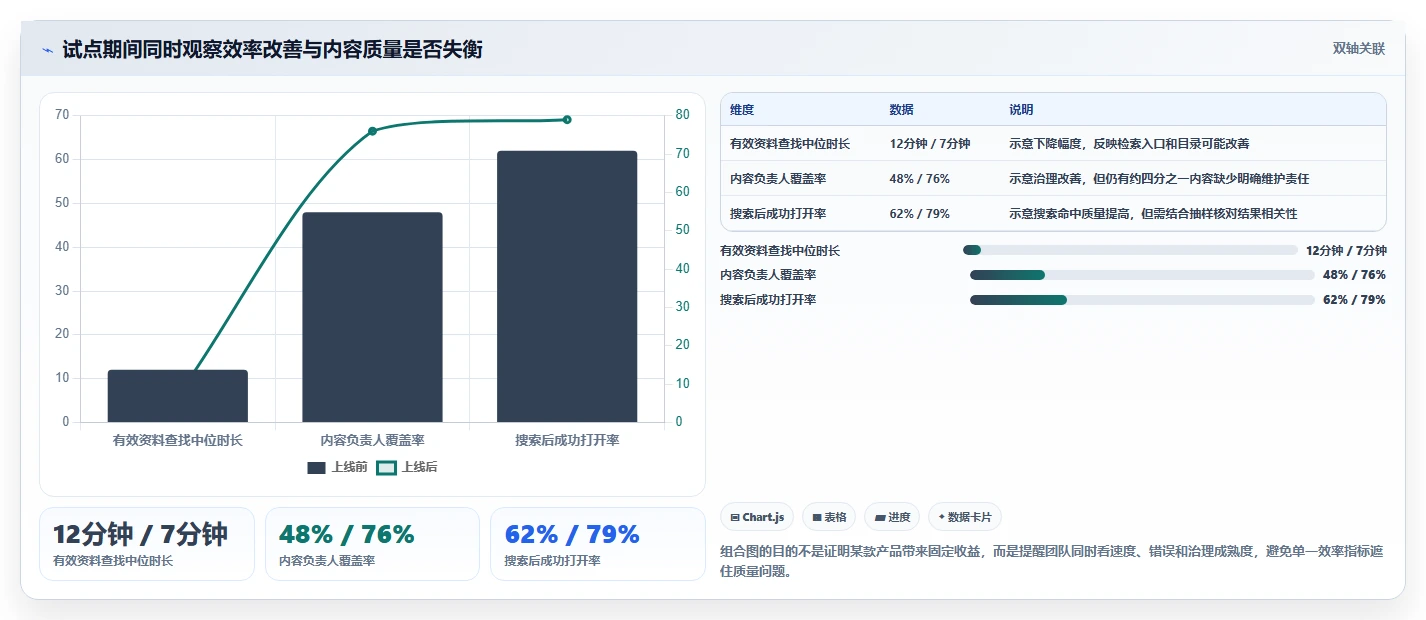Click the 说明 column header
This screenshot has width=1426, height=620.
point(1021,110)
